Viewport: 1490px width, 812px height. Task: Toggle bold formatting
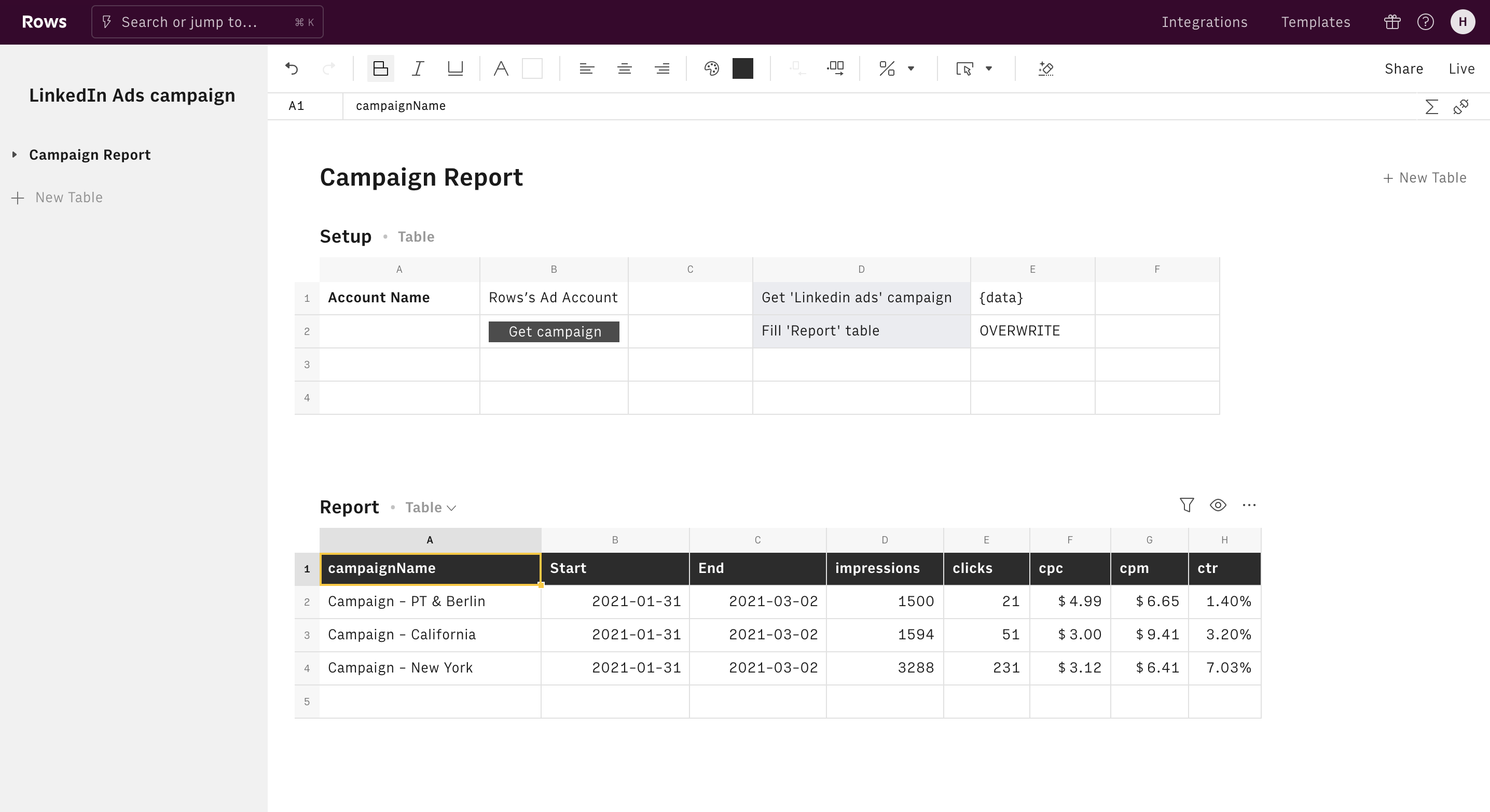point(381,69)
